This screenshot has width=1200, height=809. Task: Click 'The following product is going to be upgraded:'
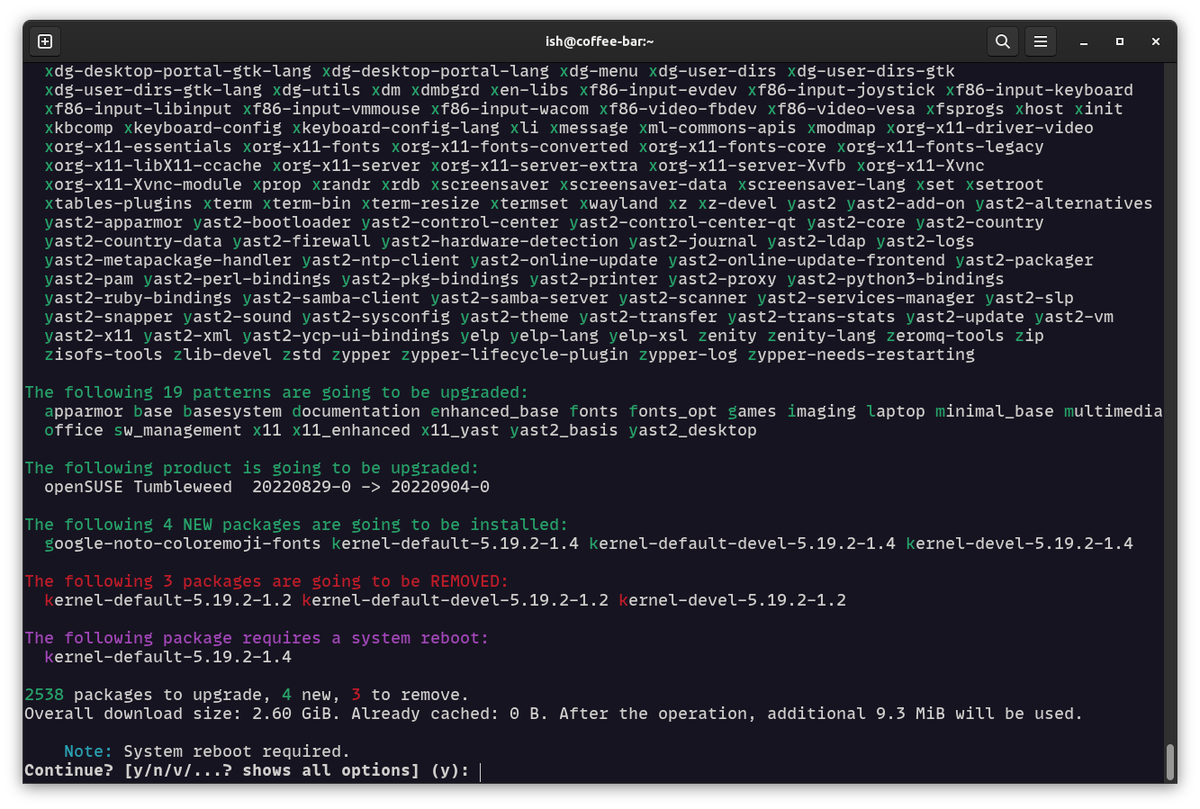pyautogui.click(x=252, y=468)
